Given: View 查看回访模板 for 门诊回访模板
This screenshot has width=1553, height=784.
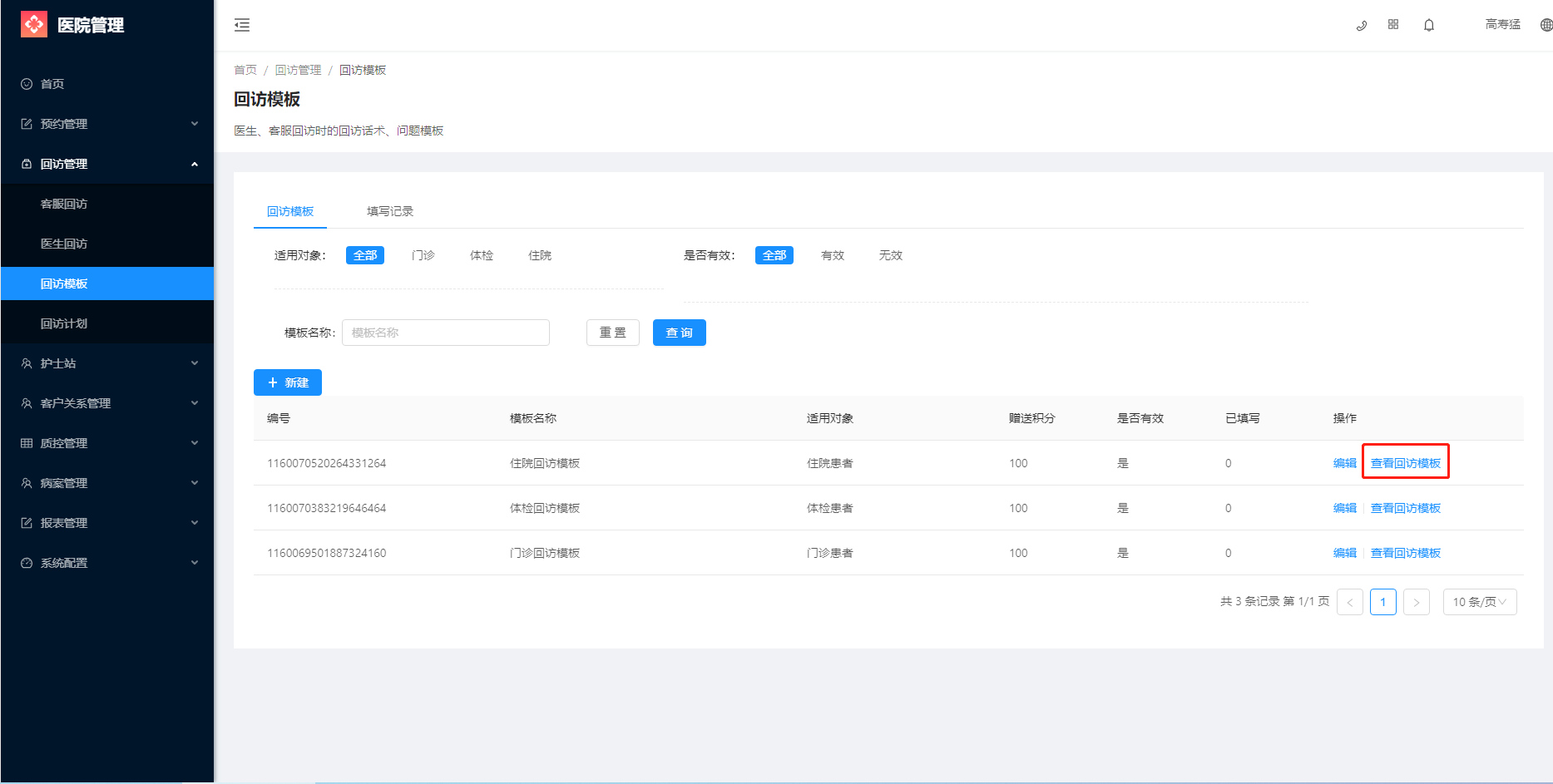Looking at the screenshot, I should [1406, 553].
